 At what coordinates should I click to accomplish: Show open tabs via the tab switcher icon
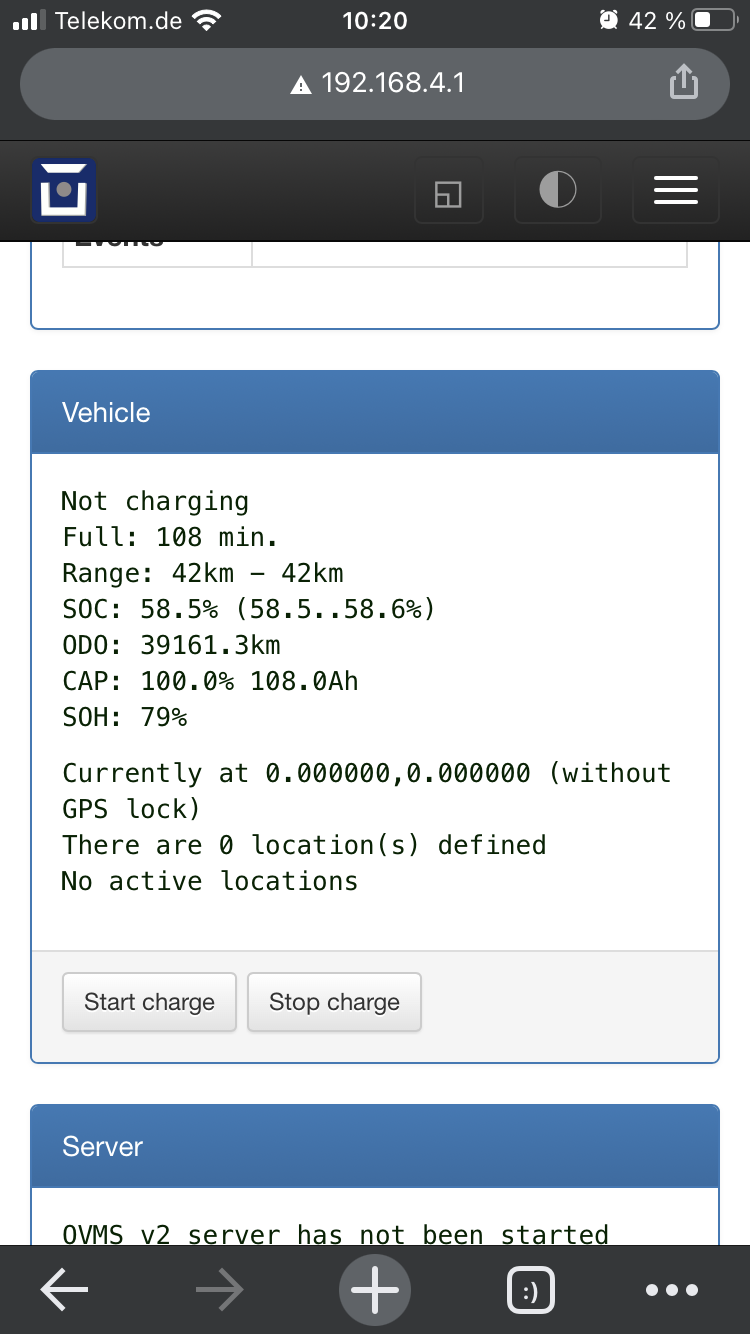tap(531, 1290)
